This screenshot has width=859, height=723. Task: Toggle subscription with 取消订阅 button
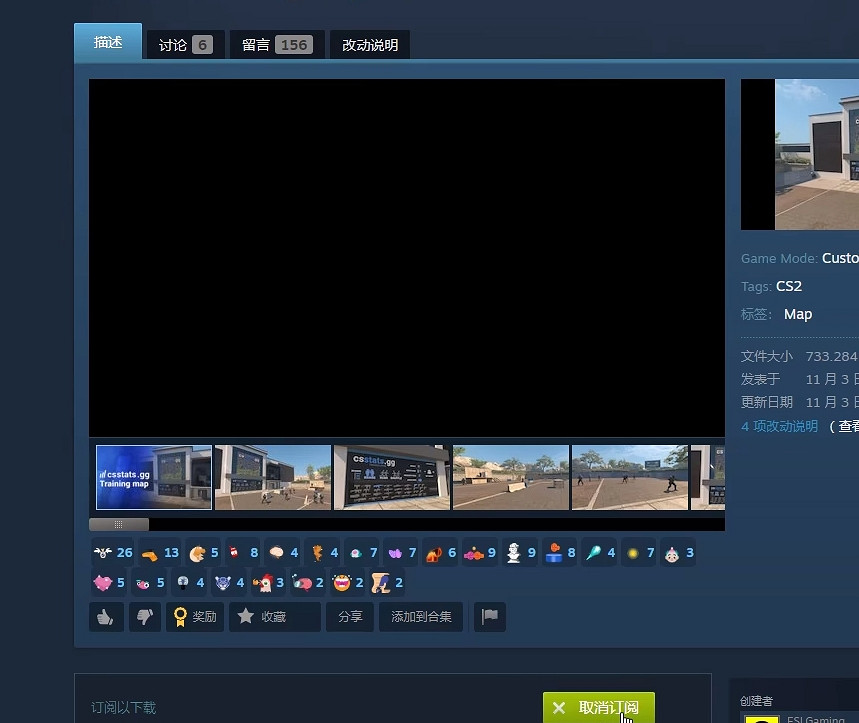pos(598,707)
